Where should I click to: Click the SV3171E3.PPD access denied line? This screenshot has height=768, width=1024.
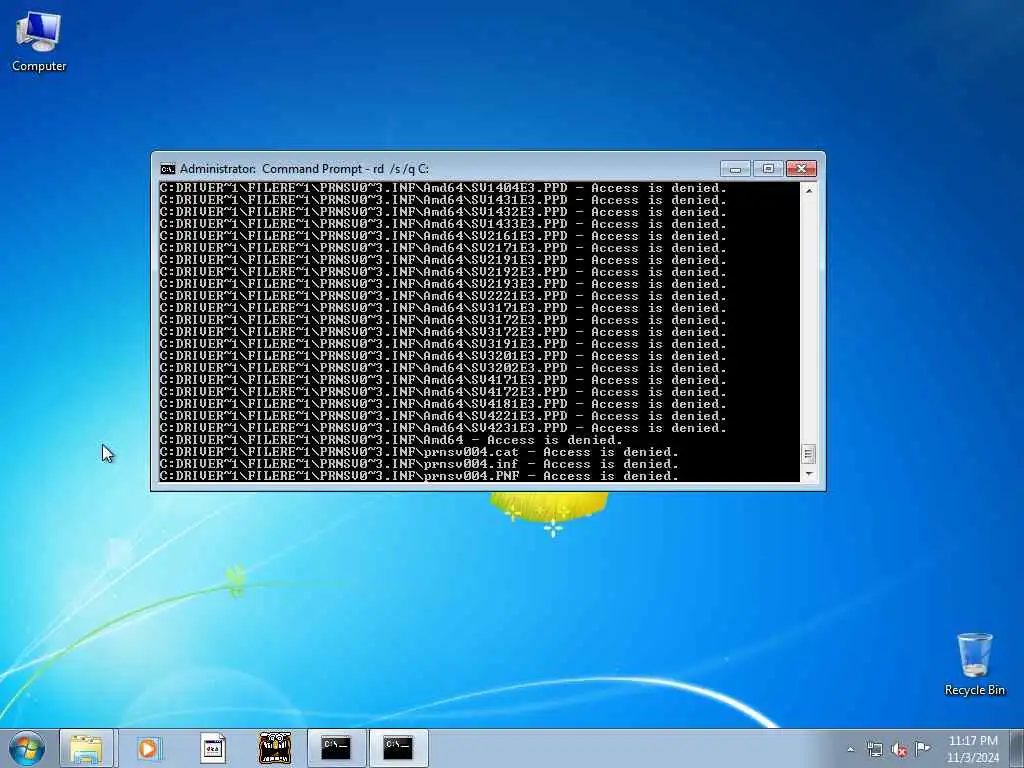tap(443, 308)
